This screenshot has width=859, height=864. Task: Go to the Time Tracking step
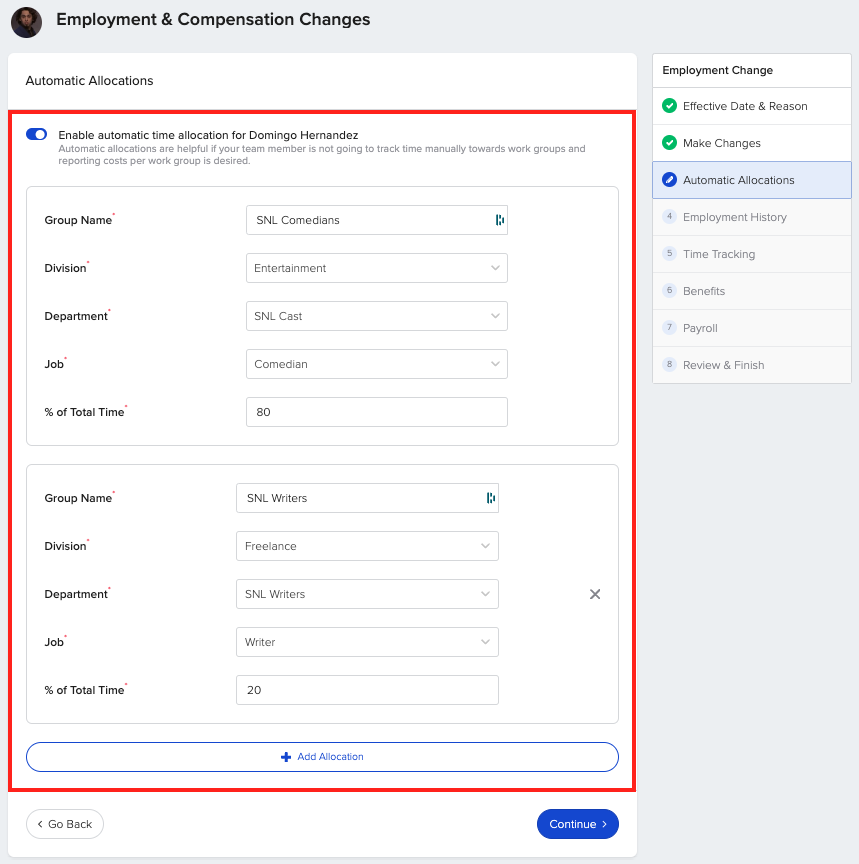pyautogui.click(x=718, y=254)
